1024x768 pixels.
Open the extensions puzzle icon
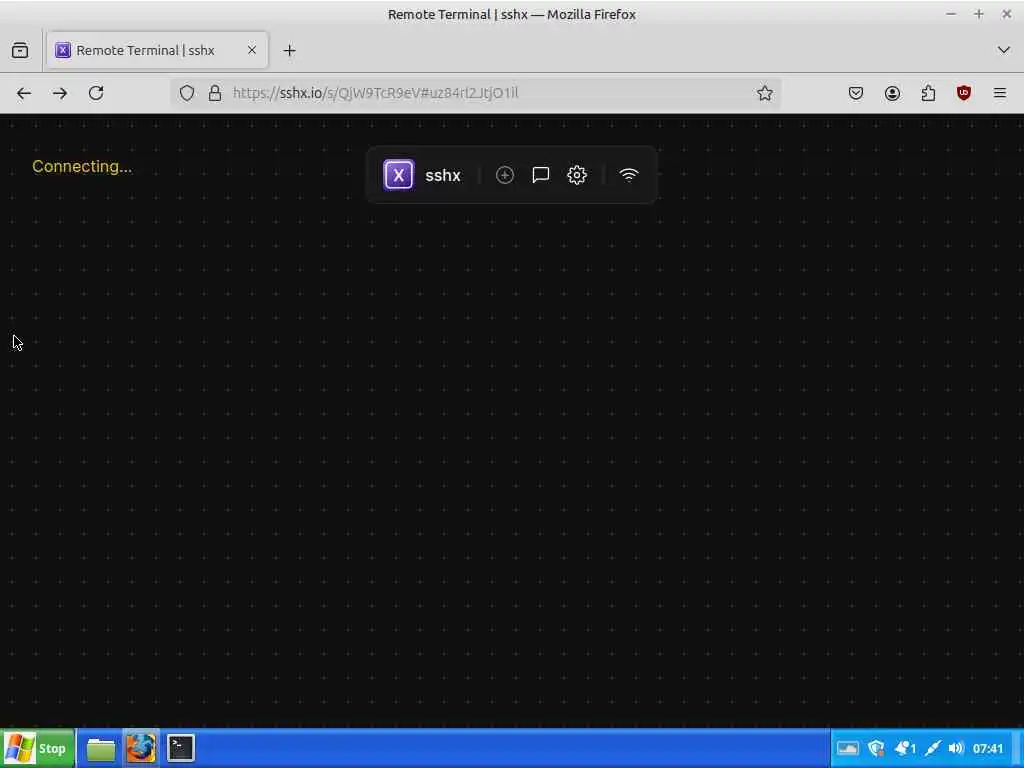tap(928, 93)
